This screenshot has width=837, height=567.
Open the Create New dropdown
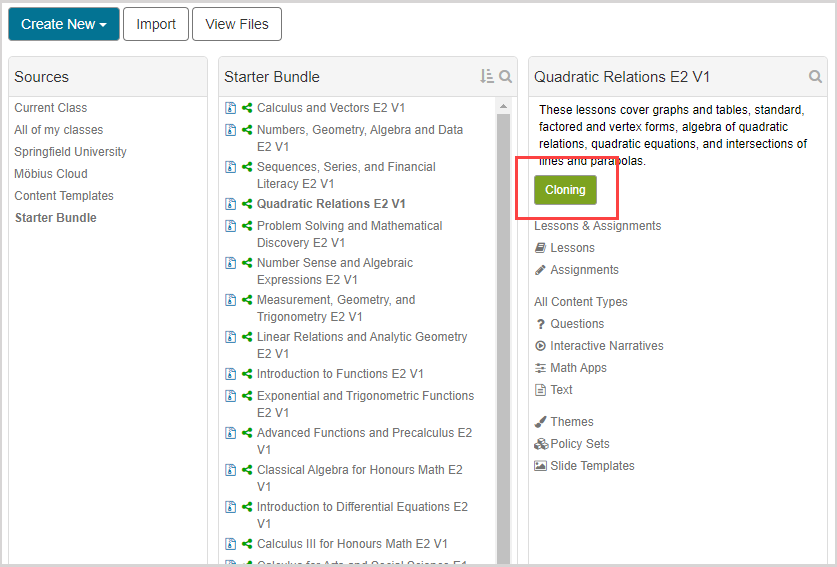(63, 24)
